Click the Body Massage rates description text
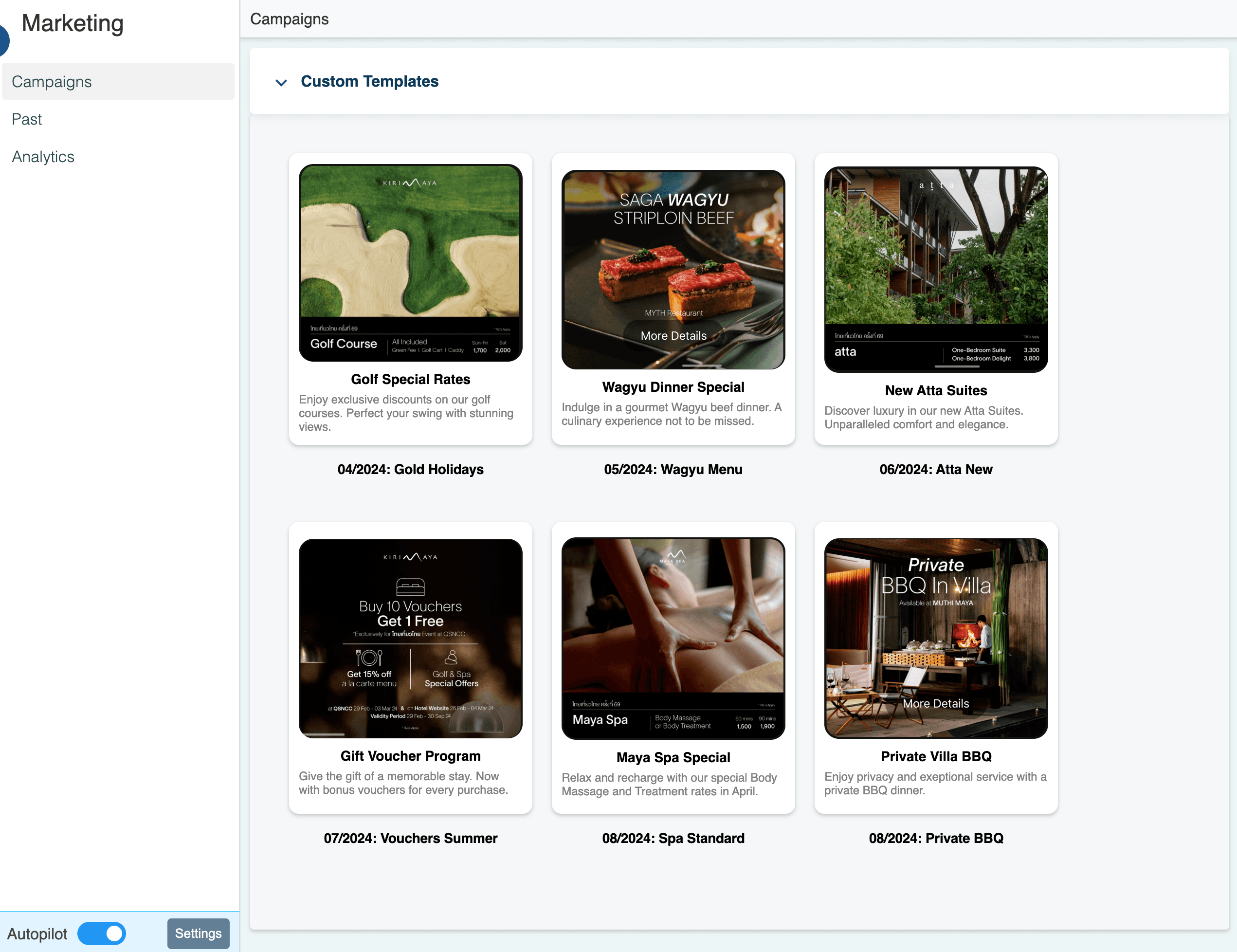The image size is (1237, 952). coord(670,785)
